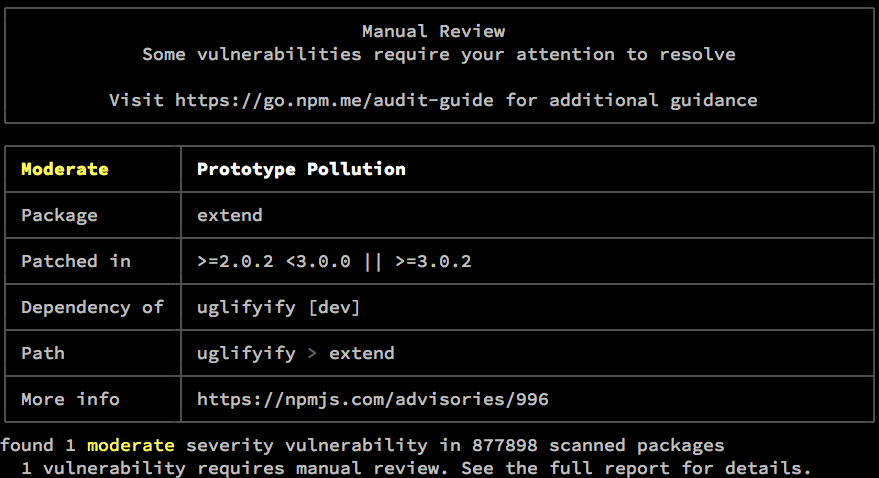Select 'extend' at end of the Path row

pyautogui.click(x=361, y=353)
